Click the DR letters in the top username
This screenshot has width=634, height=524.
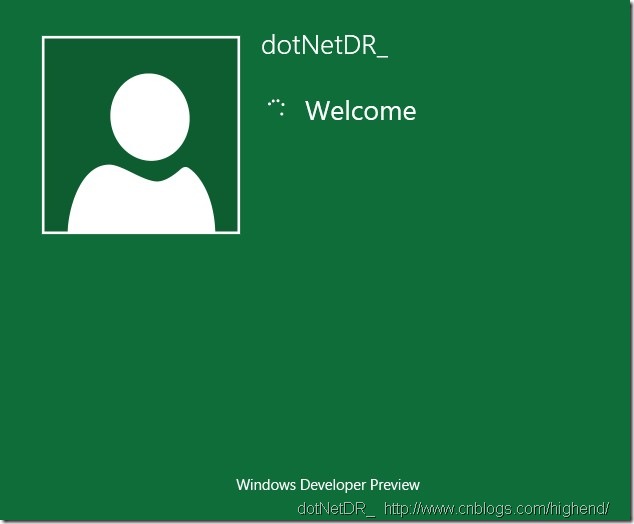pyautogui.click(x=360, y=45)
